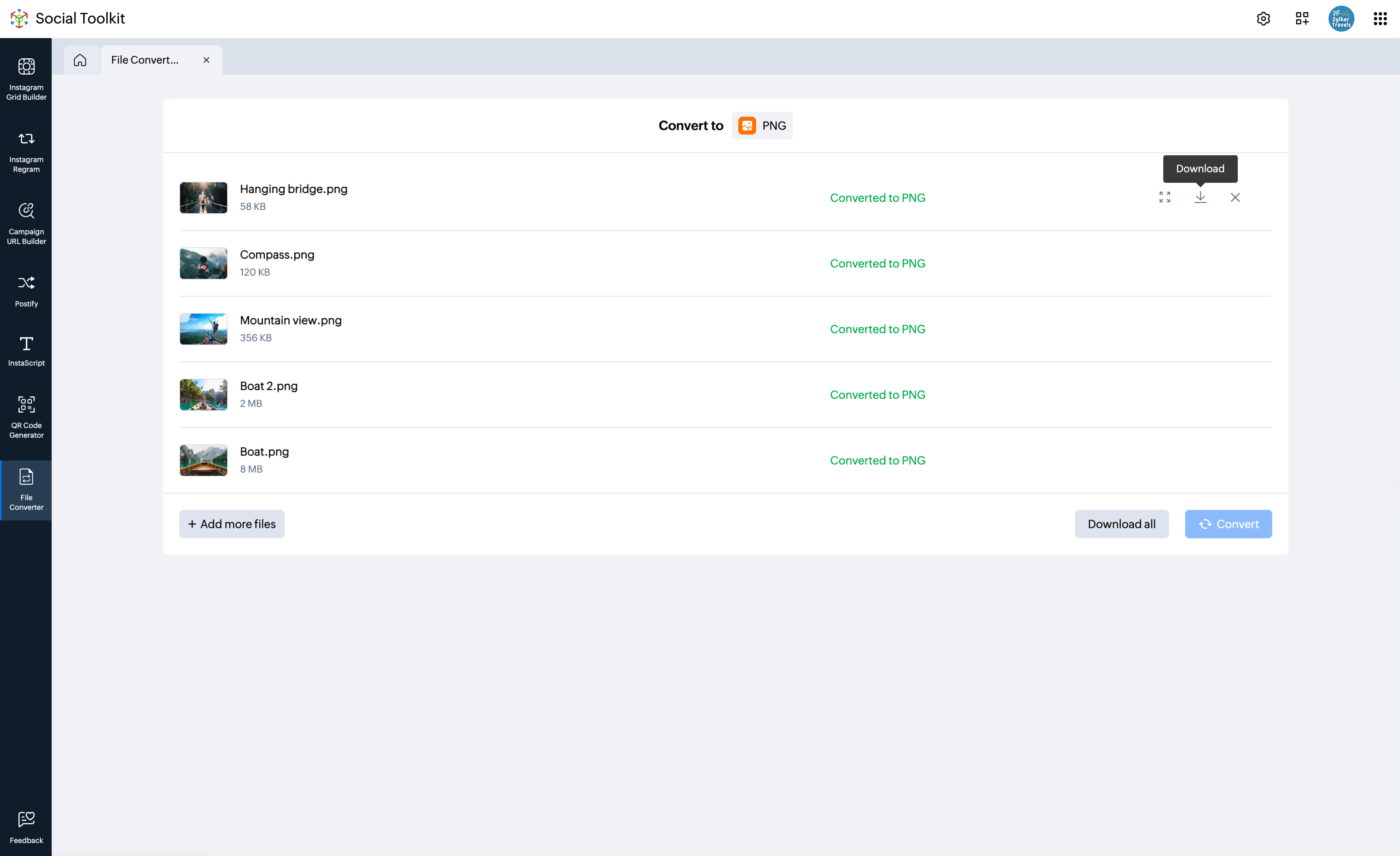
Task: Remove Hanging bridge.png from the list
Action: (x=1235, y=197)
